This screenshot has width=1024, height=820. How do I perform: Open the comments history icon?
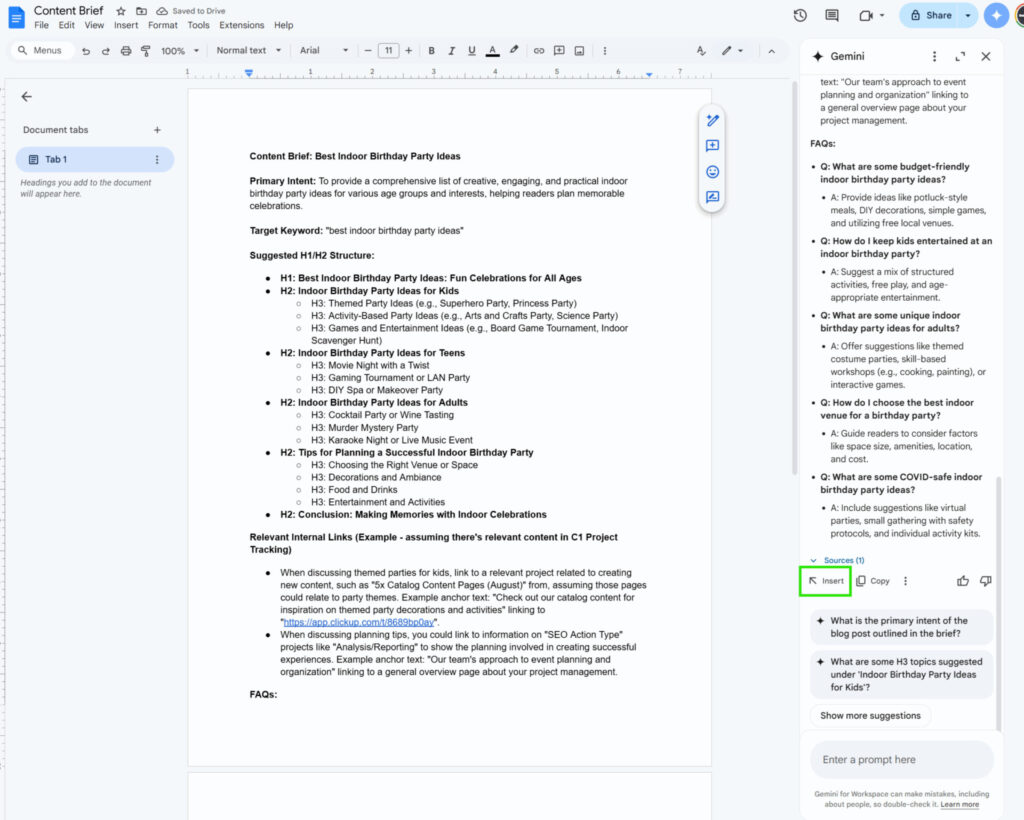832,15
